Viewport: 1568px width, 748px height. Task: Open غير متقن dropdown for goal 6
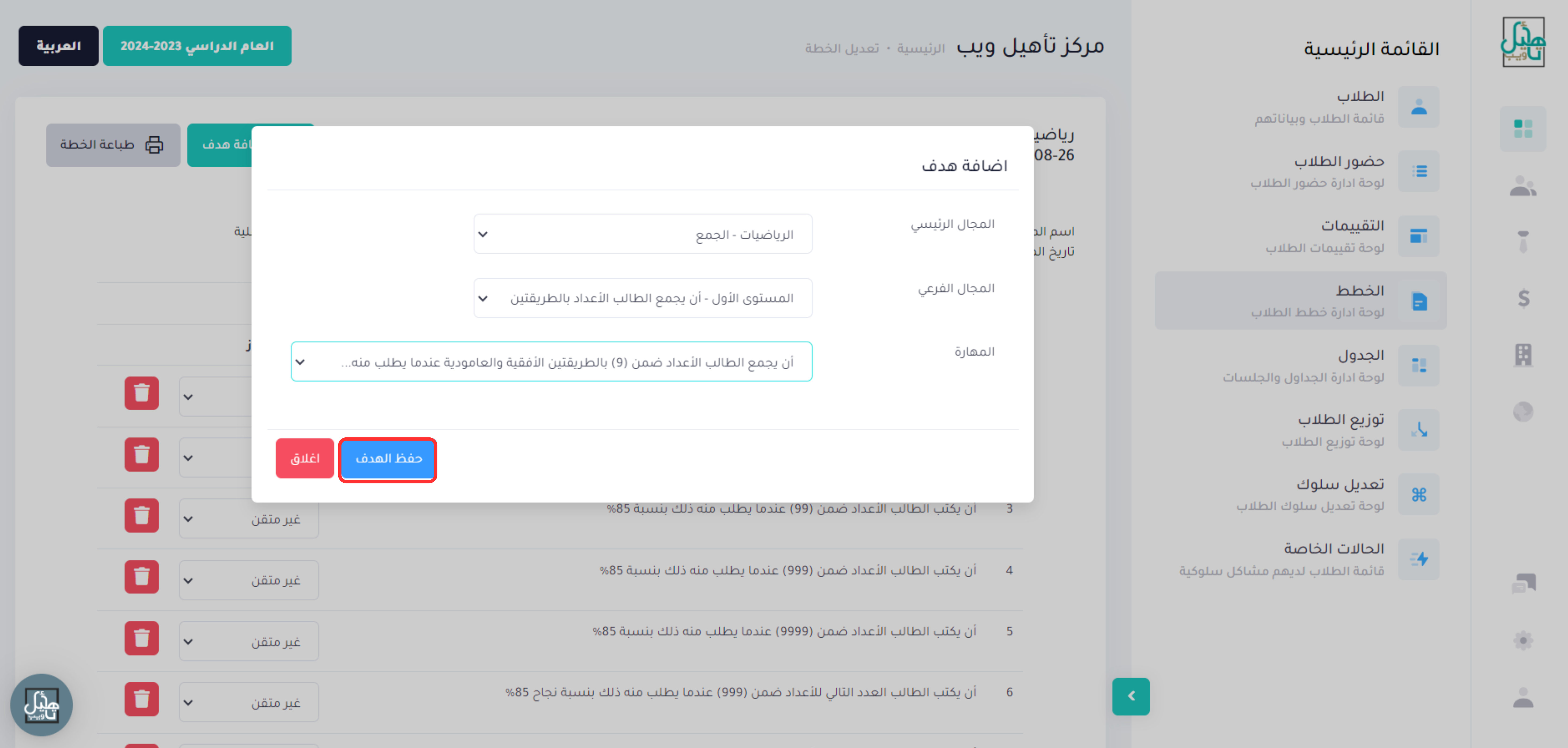[x=248, y=702]
